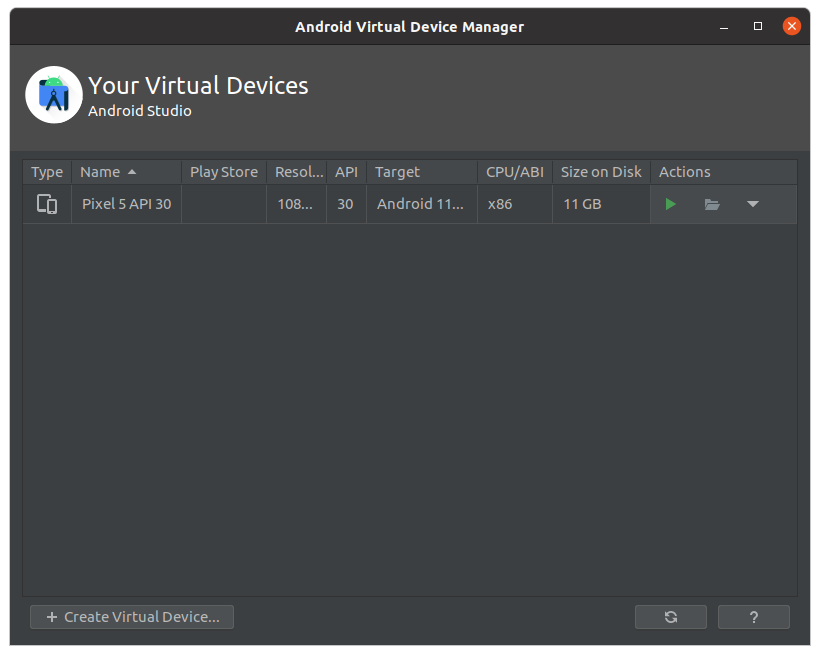Click the Android Studio logo
The image size is (820, 655).
pyautogui.click(x=54, y=95)
